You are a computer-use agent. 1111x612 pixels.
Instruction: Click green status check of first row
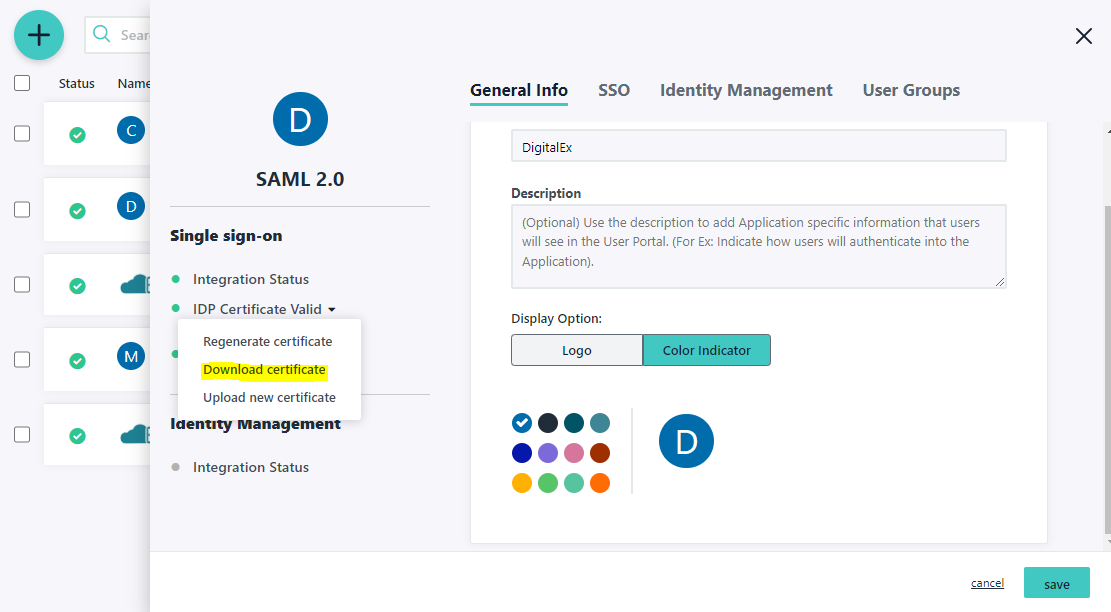pos(77,135)
